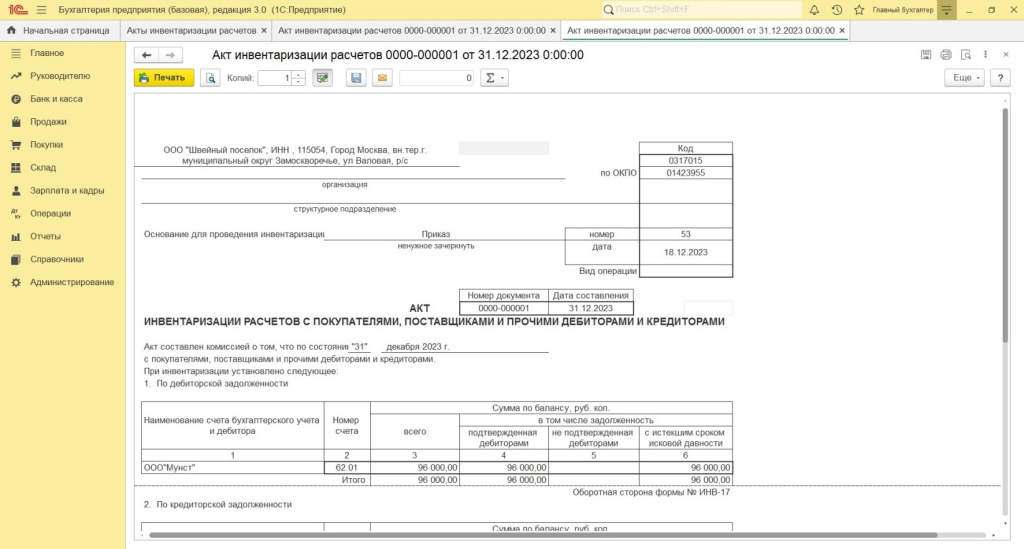Open notifications bell icon
The image size is (1024, 549).
point(814,9)
